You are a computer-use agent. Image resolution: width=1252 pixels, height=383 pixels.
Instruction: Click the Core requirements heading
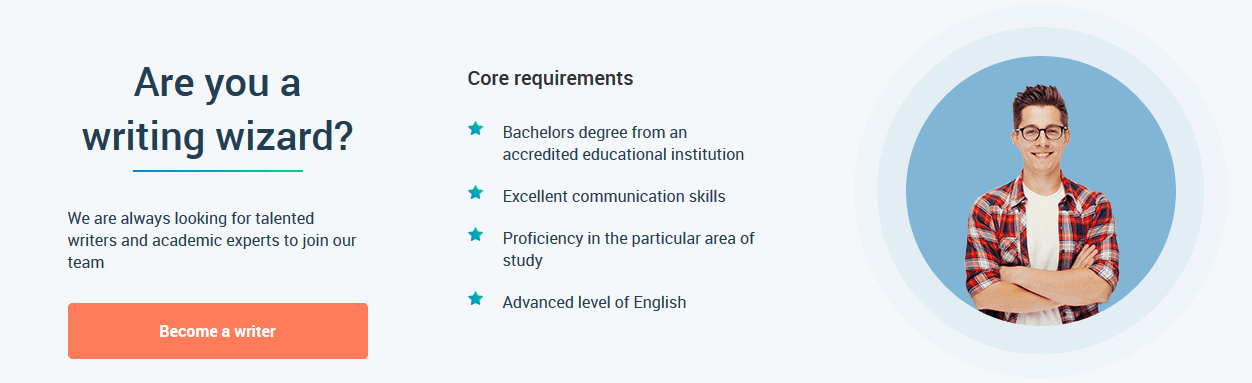(550, 78)
